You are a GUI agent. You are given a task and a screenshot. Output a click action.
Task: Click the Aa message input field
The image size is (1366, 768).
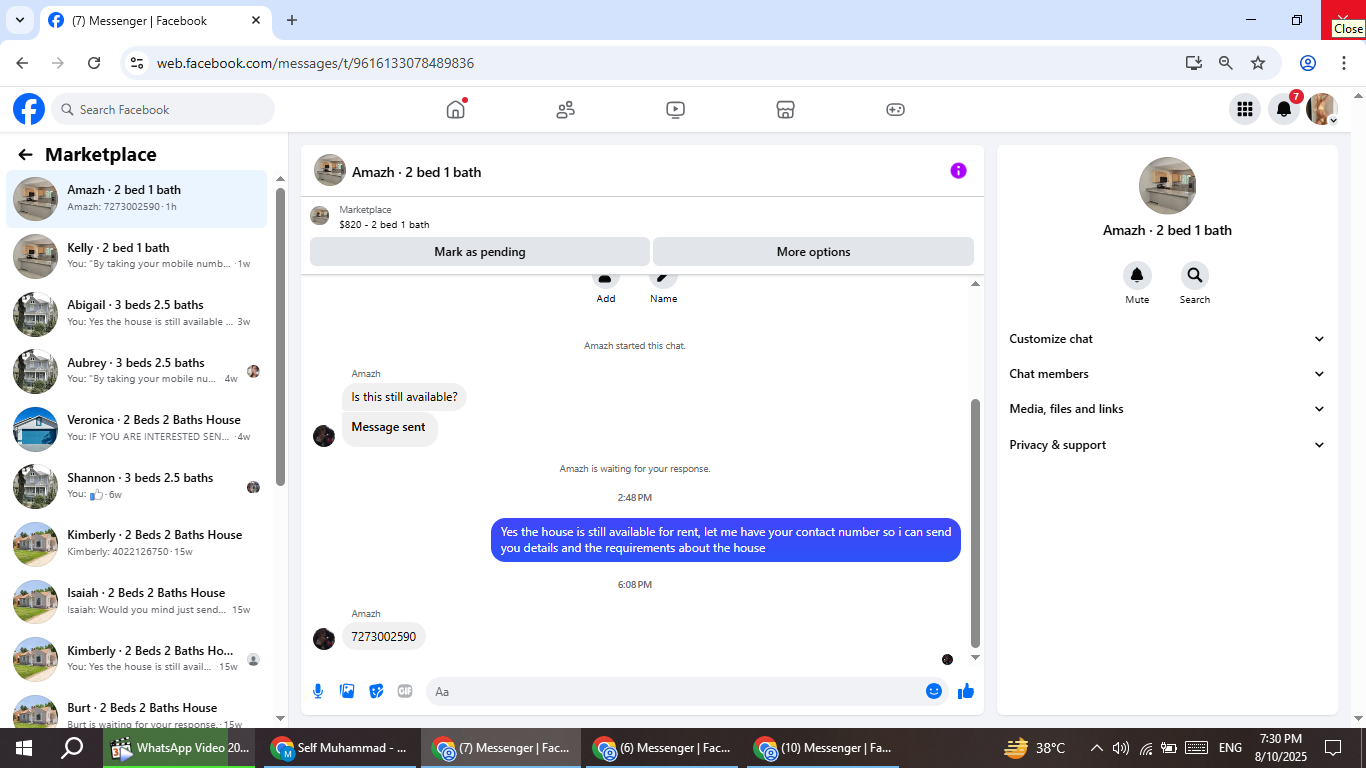(686, 691)
